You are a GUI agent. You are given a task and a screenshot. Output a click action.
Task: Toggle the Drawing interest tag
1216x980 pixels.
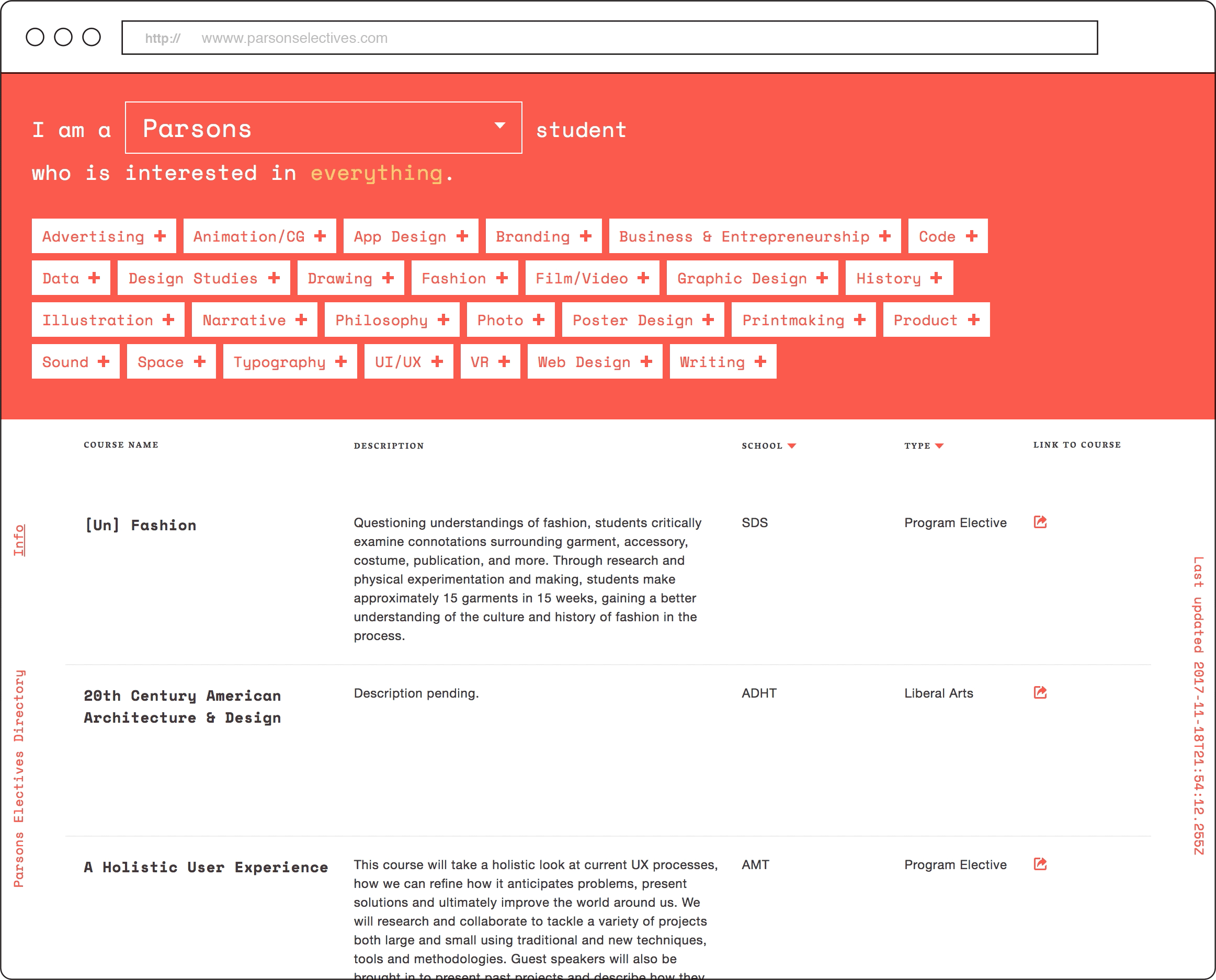(350, 278)
